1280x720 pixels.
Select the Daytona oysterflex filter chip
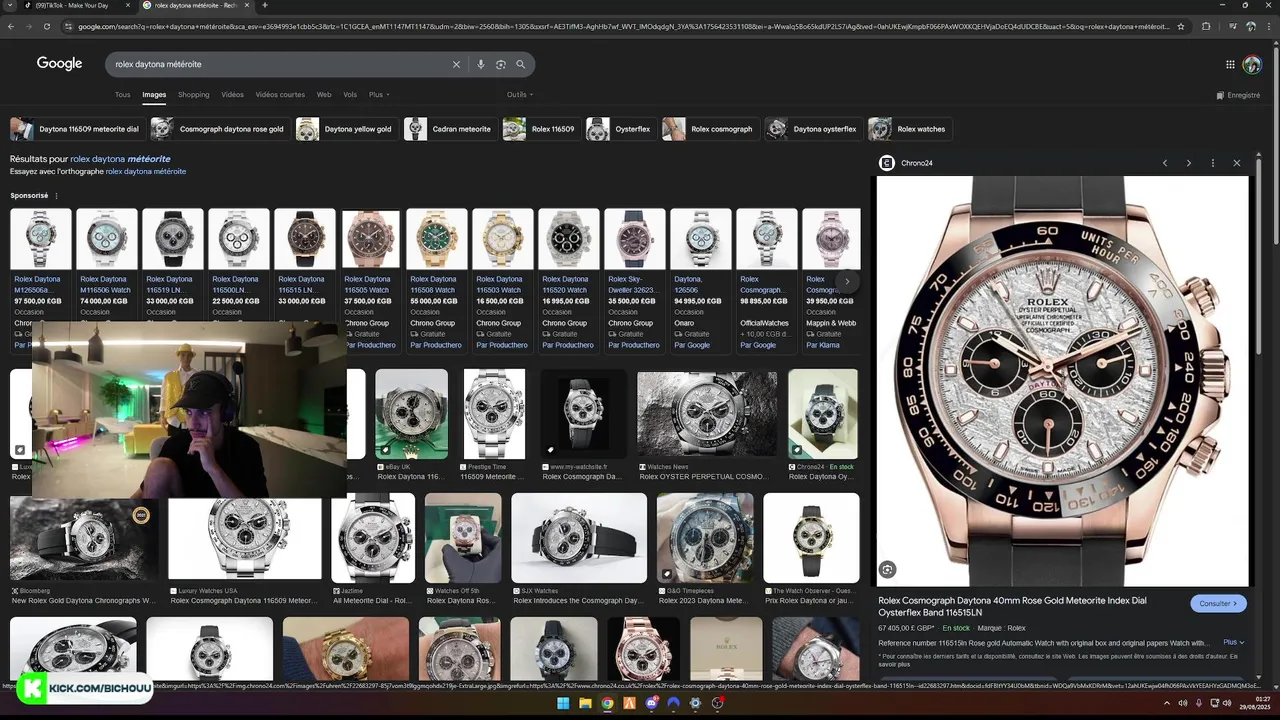pyautogui.click(x=812, y=129)
